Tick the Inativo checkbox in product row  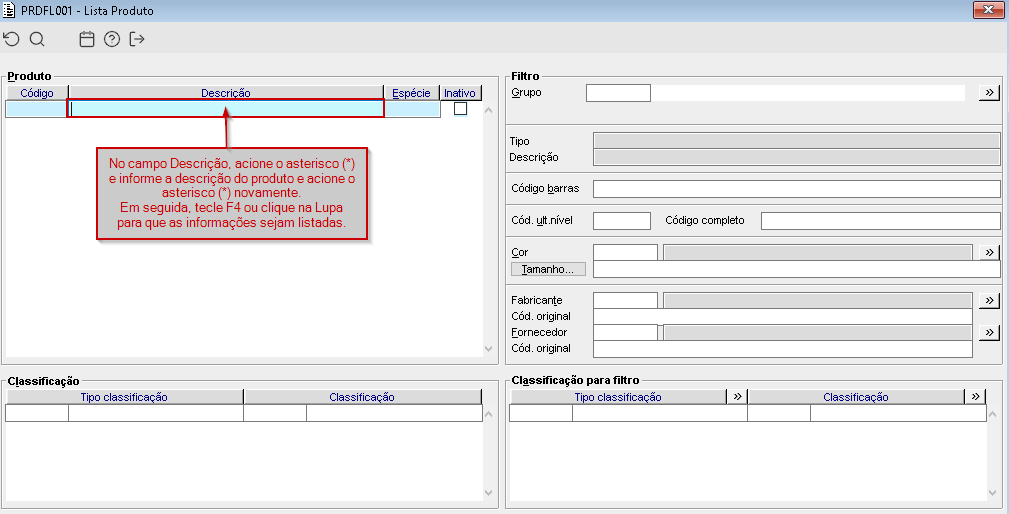[460, 109]
